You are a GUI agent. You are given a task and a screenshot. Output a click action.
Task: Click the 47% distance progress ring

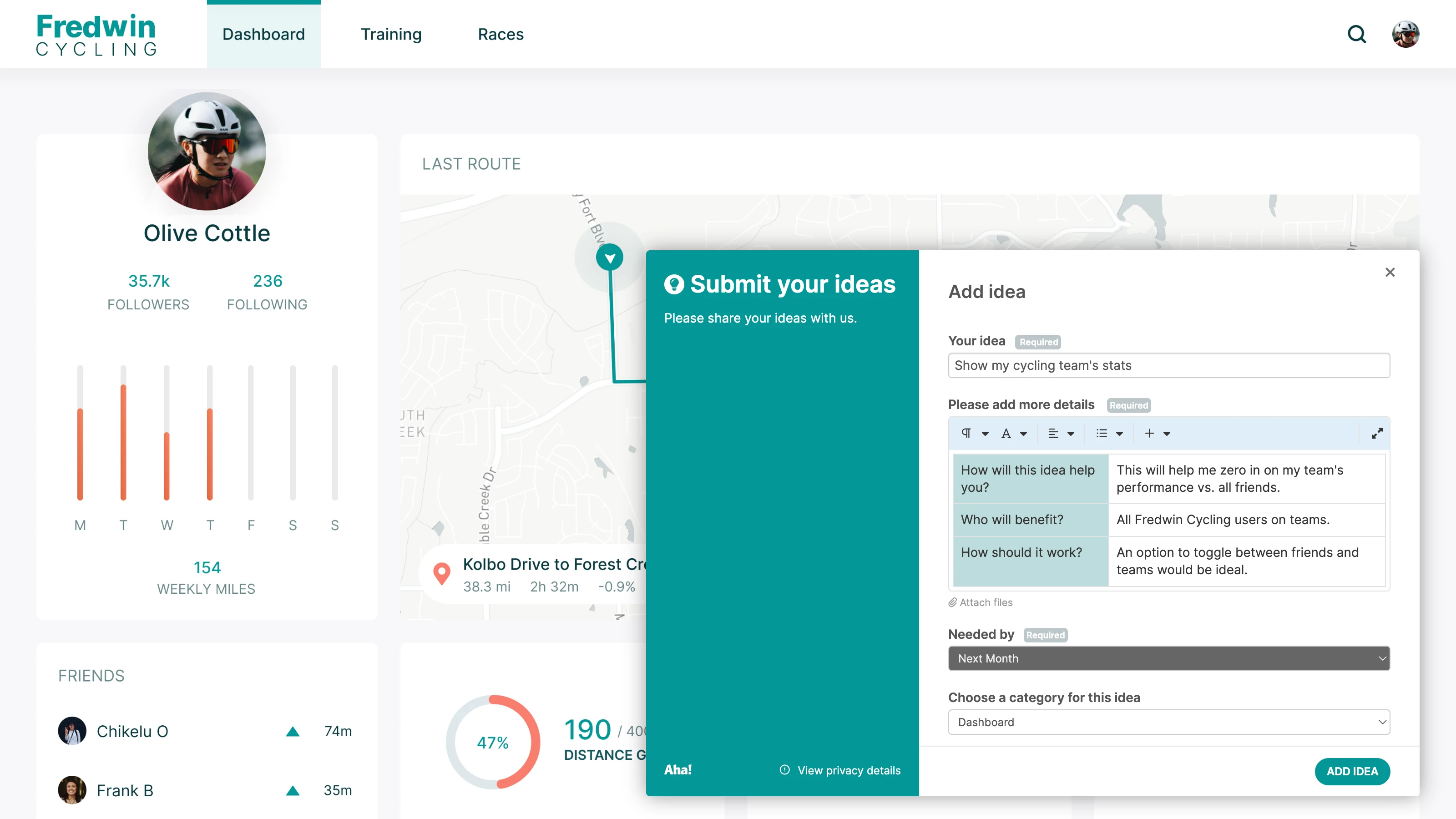click(x=493, y=742)
